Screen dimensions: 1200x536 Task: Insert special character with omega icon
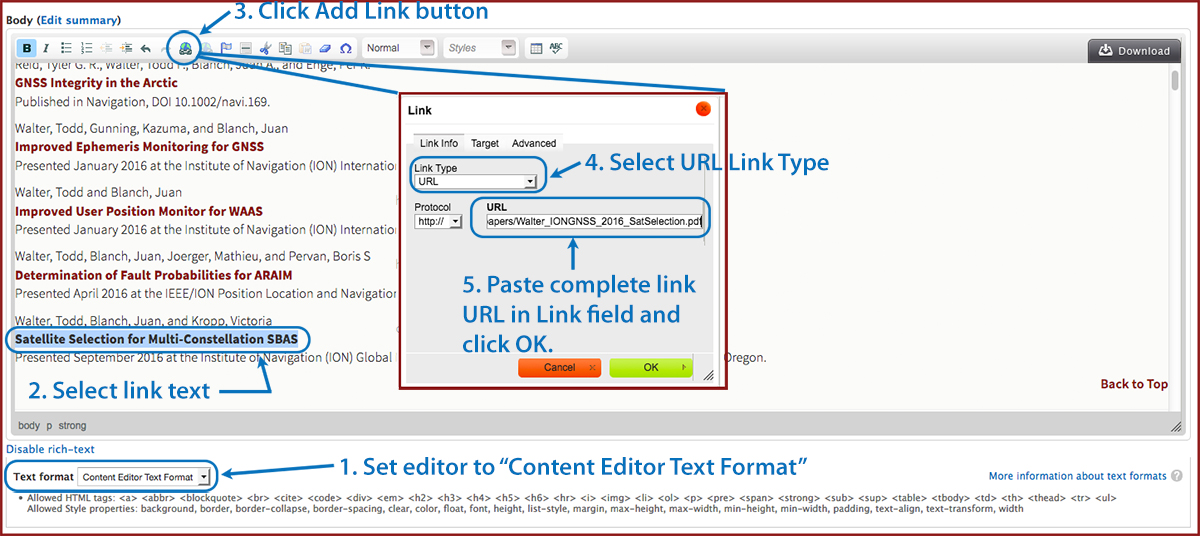click(346, 48)
